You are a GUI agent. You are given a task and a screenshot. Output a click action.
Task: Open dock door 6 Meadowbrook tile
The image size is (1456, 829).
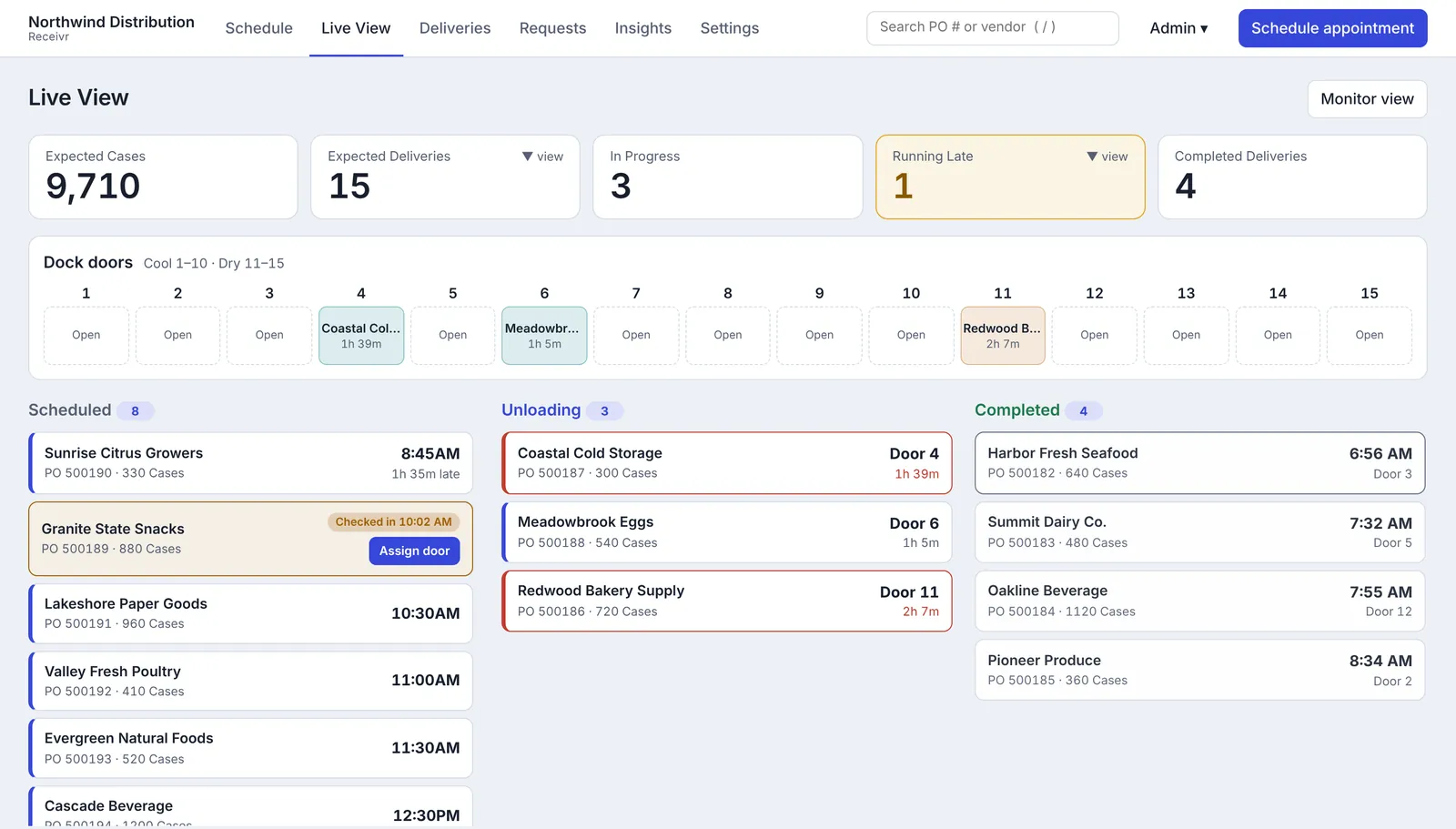click(544, 335)
